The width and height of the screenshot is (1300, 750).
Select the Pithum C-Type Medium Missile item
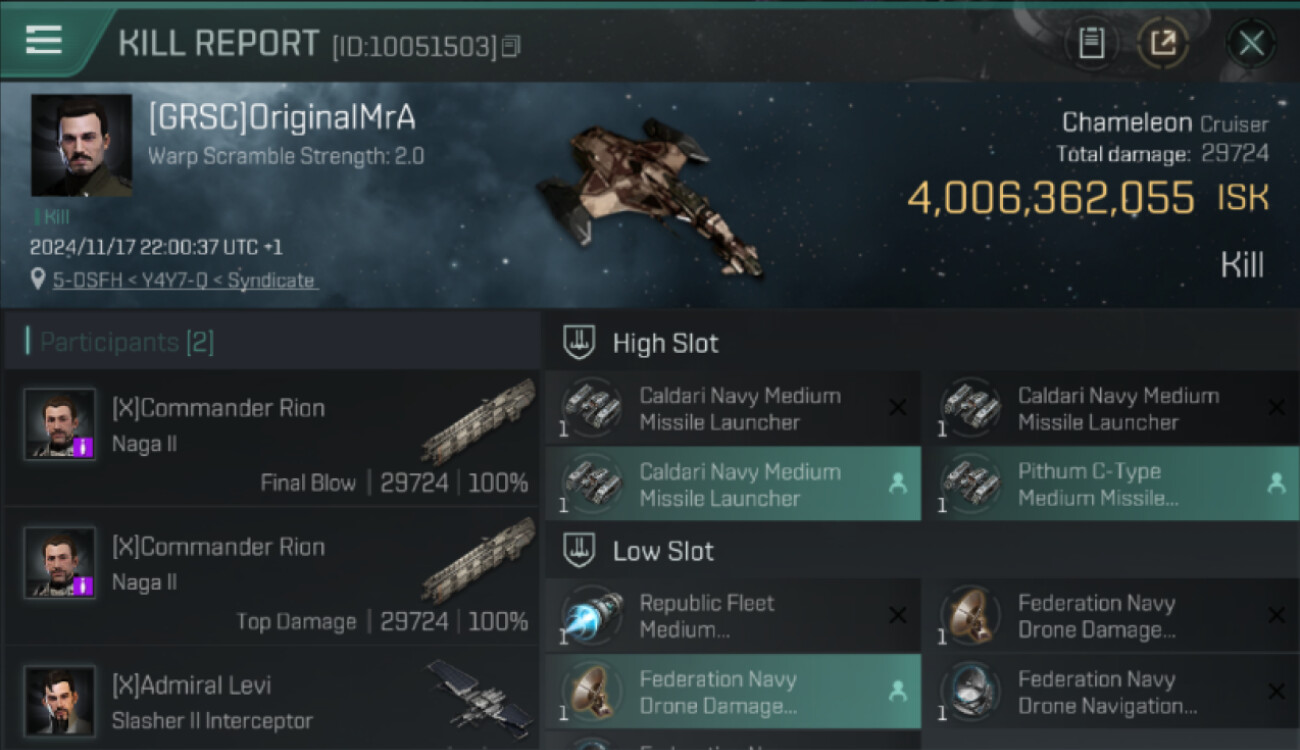[1110, 484]
